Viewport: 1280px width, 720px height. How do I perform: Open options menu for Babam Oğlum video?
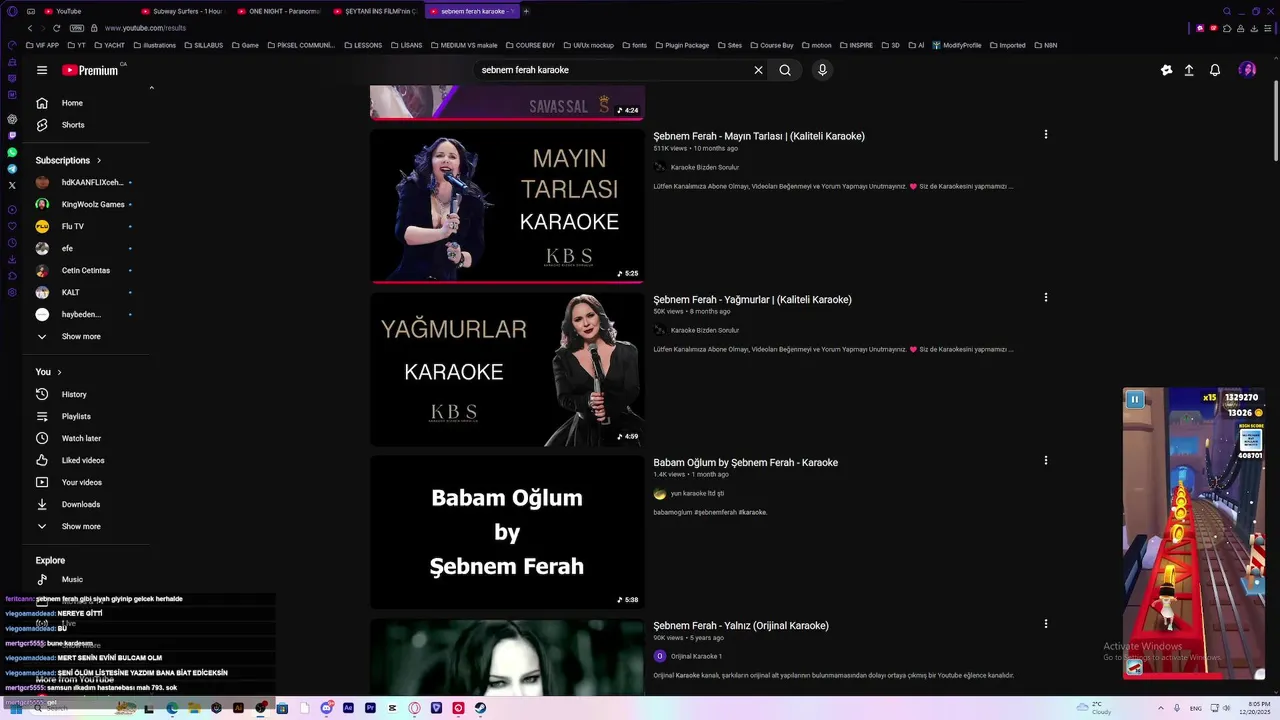pyautogui.click(x=1046, y=460)
